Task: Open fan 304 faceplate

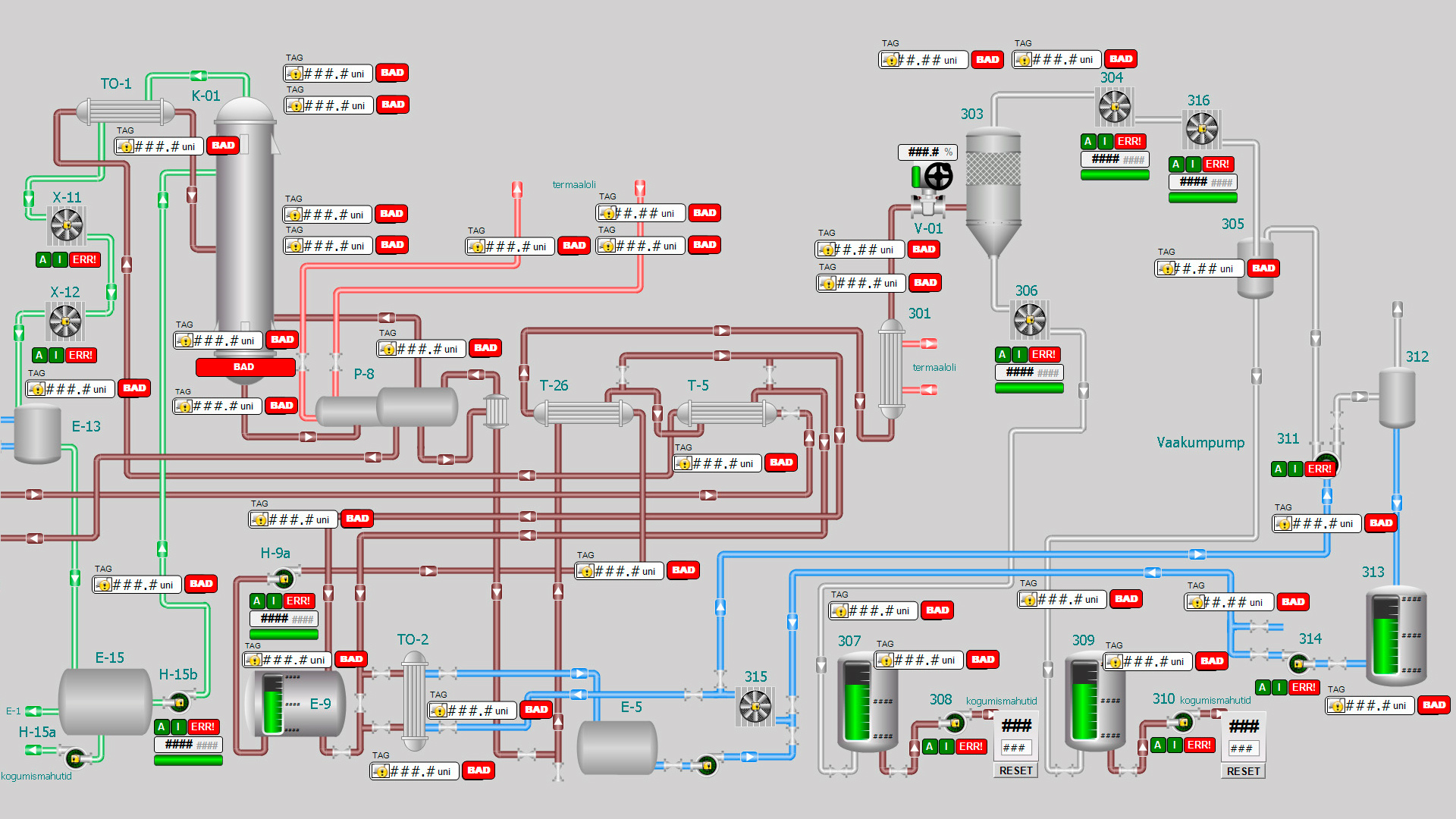Action: click(x=1115, y=107)
